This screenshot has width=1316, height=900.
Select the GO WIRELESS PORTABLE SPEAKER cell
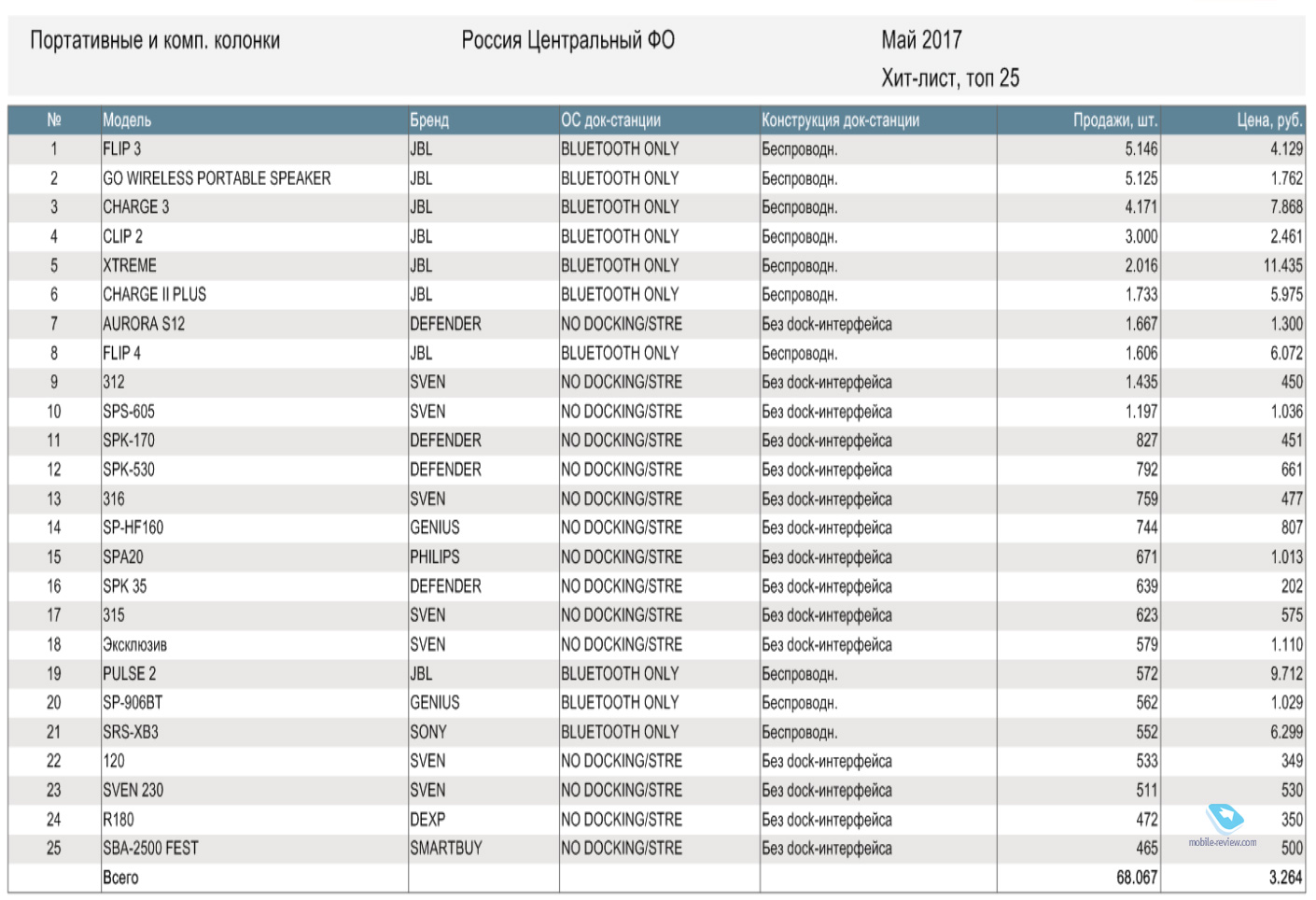click(217, 177)
